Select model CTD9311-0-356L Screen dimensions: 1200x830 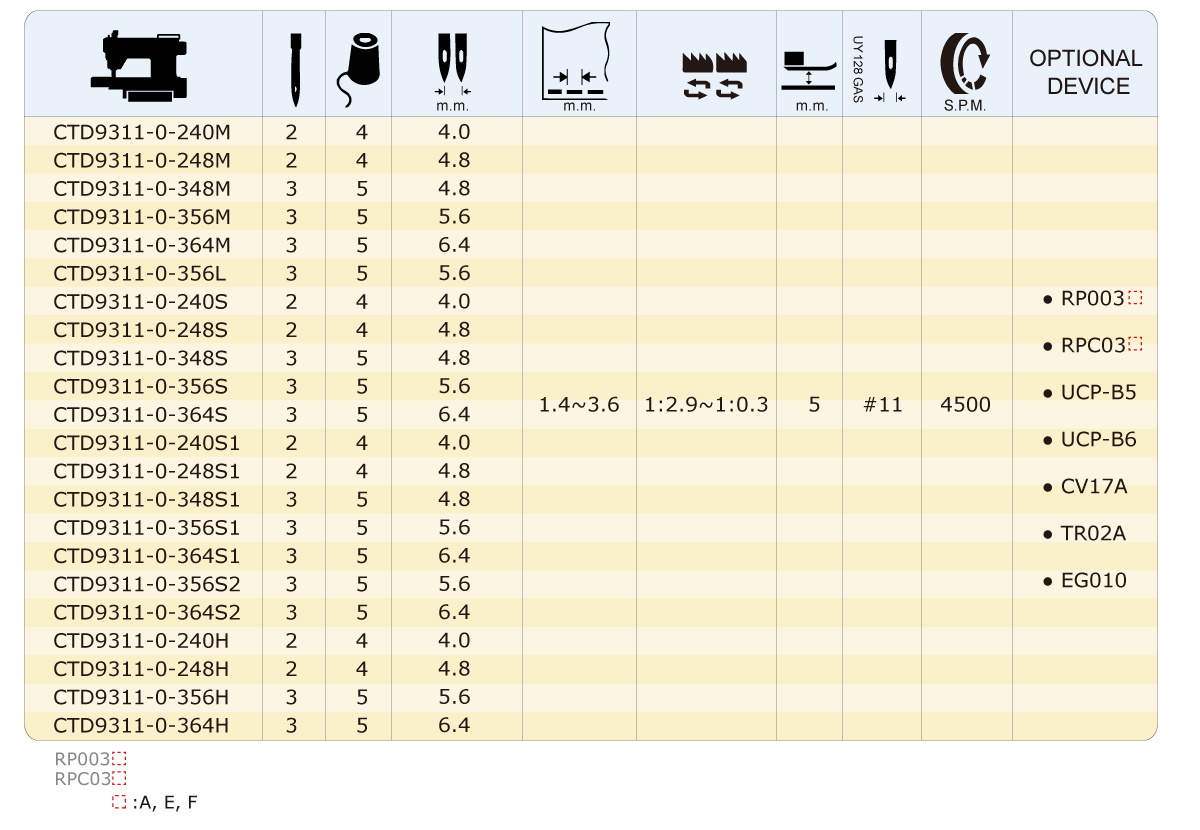click(x=143, y=273)
